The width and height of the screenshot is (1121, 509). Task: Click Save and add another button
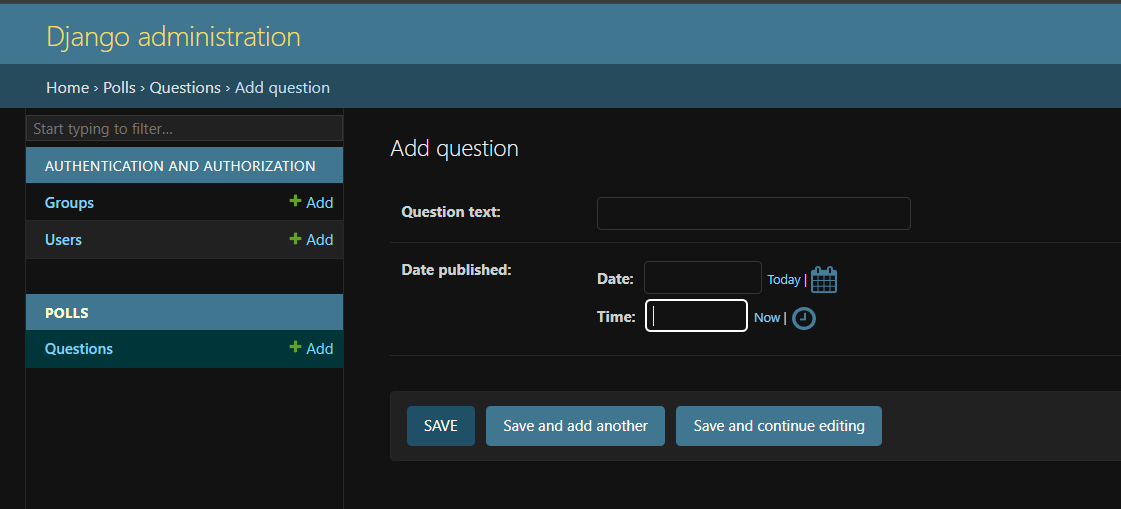(576, 426)
